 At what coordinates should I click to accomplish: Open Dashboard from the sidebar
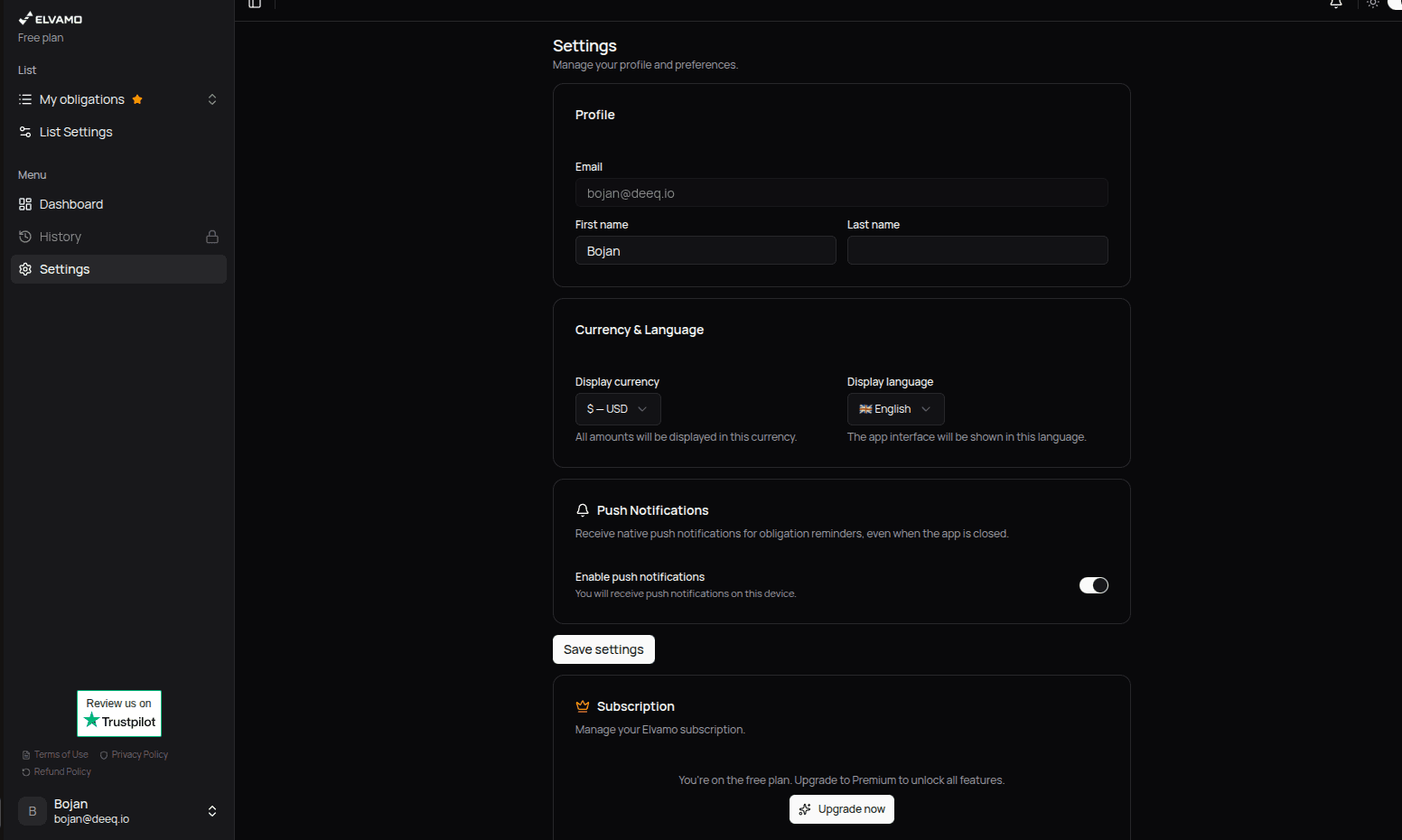coord(70,203)
